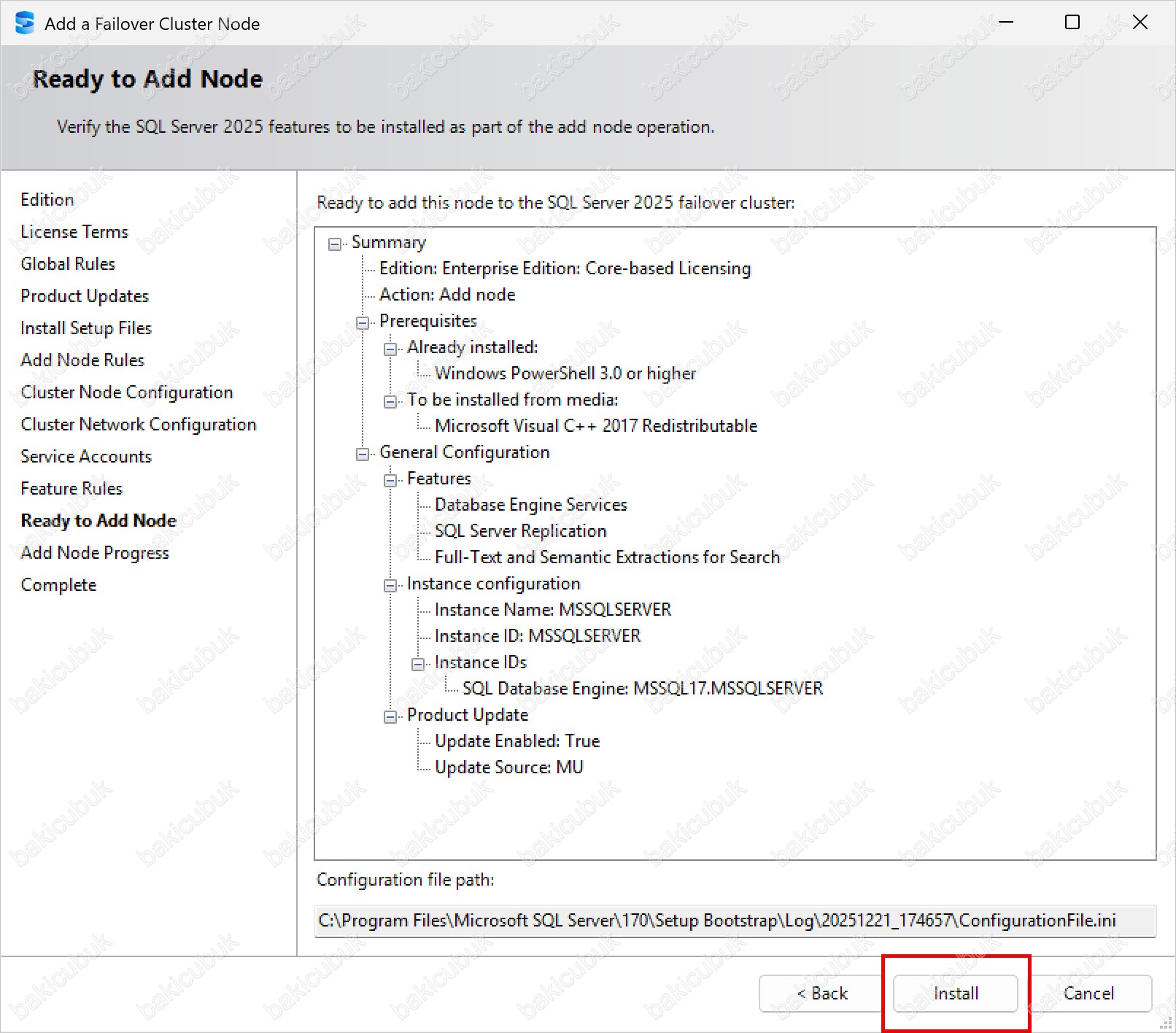
Task: Maximize the Add a Failover Cluster Node window
Action: pyautogui.click(x=1072, y=23)
